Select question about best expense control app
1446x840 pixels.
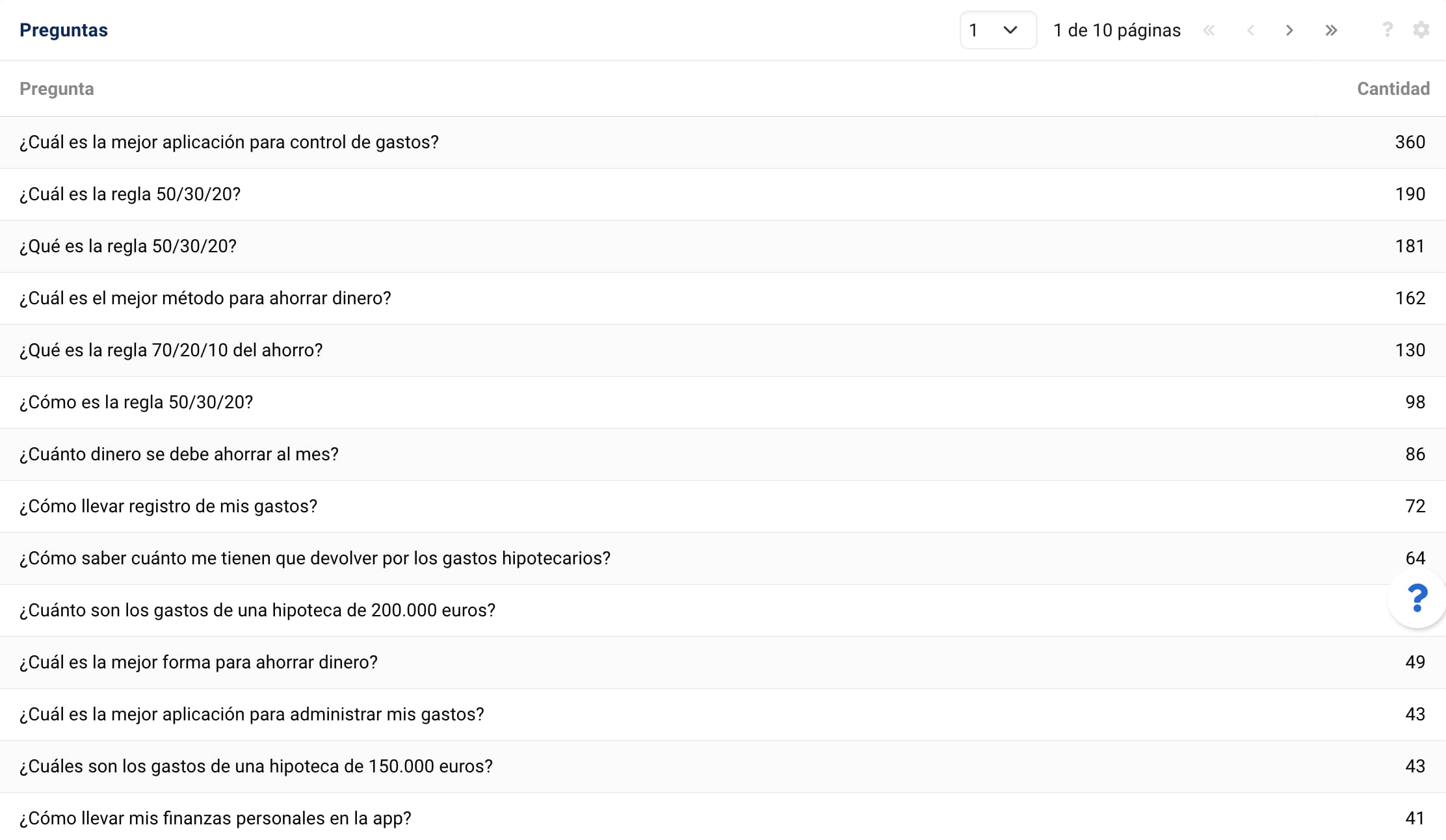[x=229, y=142]
